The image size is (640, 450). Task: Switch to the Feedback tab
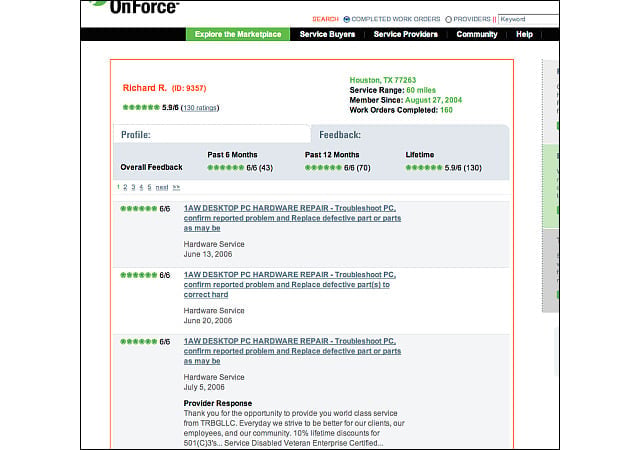[x=410, y=134]
